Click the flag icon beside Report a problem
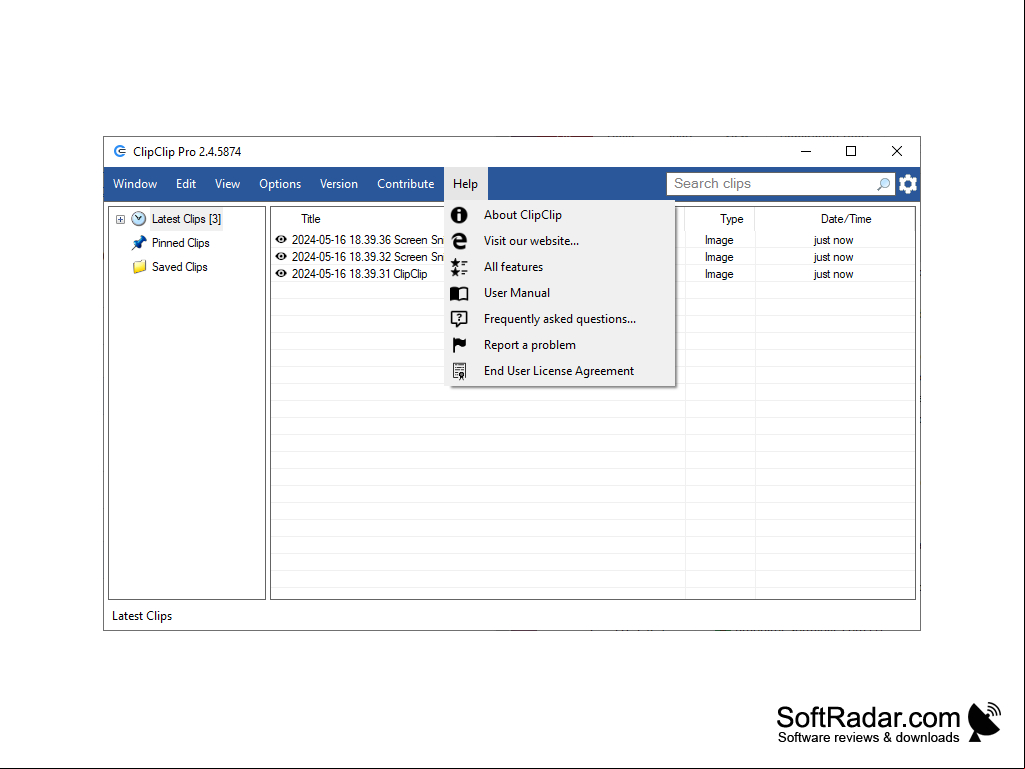Viewport: 1025px width, 769px height. pos(459,345)
